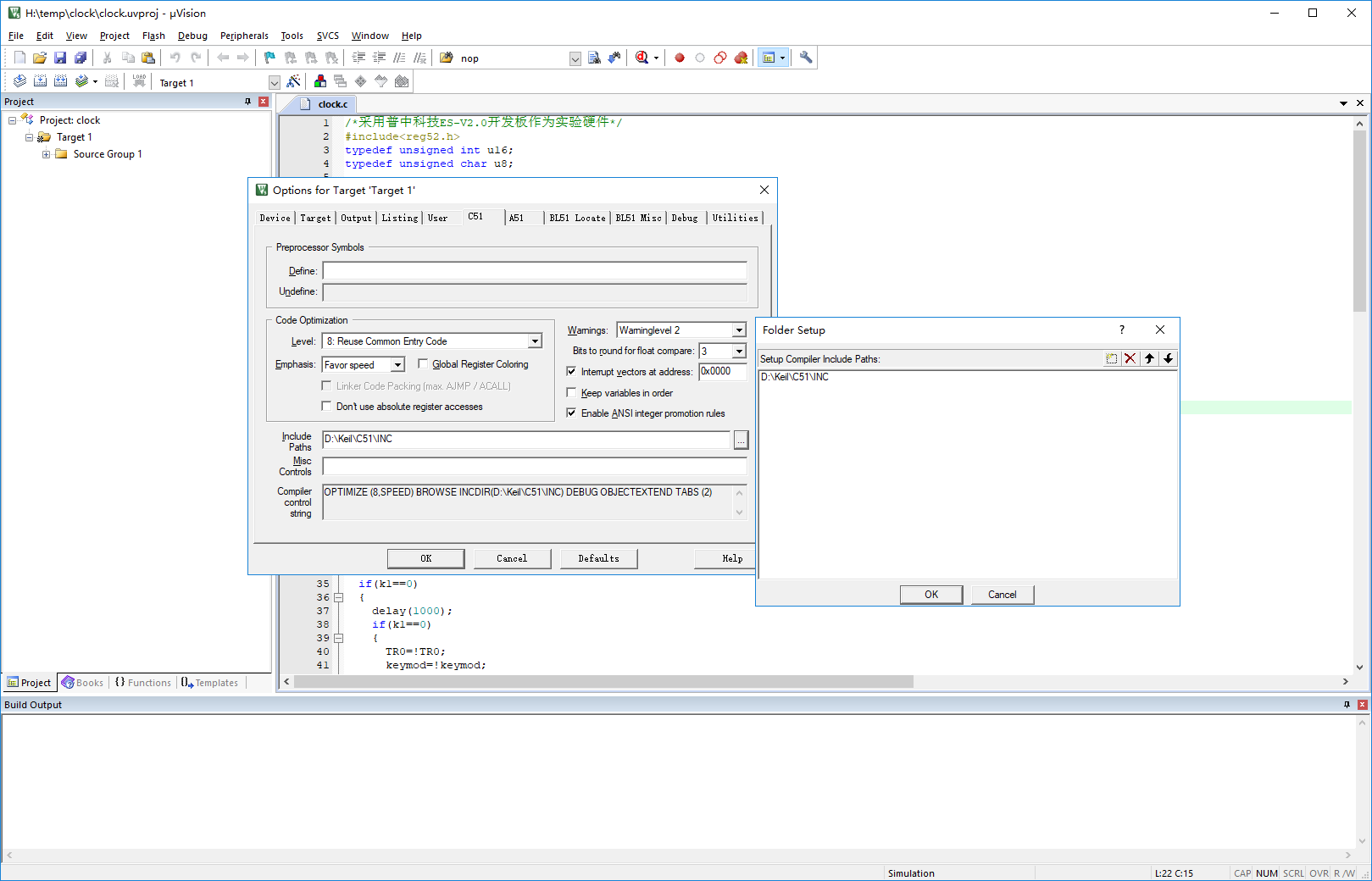The image size is (1372, 881).
Task: Click the Paste clipboard icon
Action: point(148,58)
